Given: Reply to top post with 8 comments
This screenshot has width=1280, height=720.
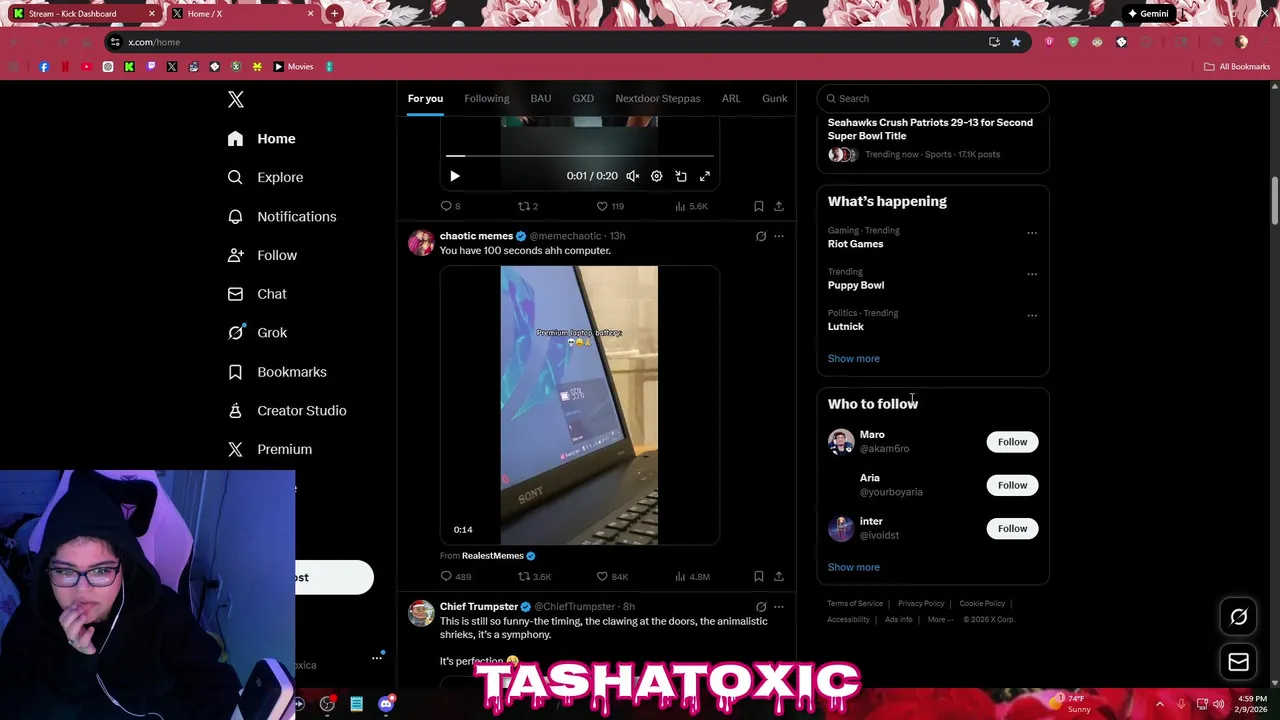Looking at the screenshot, I should (x=451, y=206).
